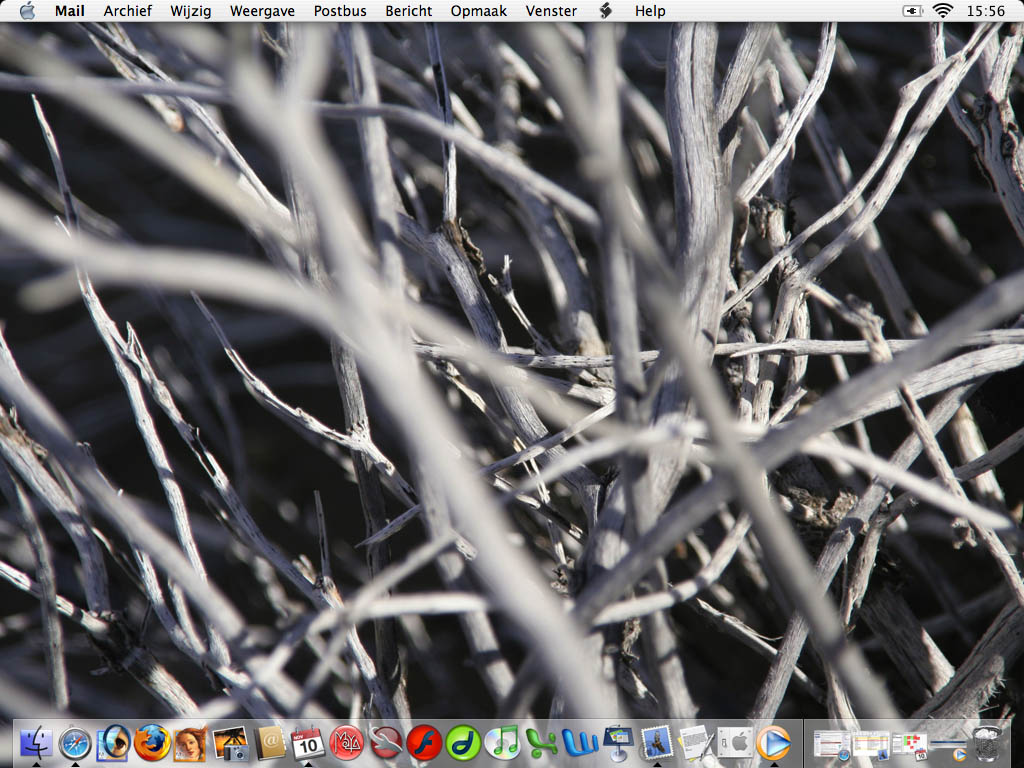Launch Microsoft Excel from the Dock
Image resolution: width=1024 pixels, height=768 pixels.
541,743
